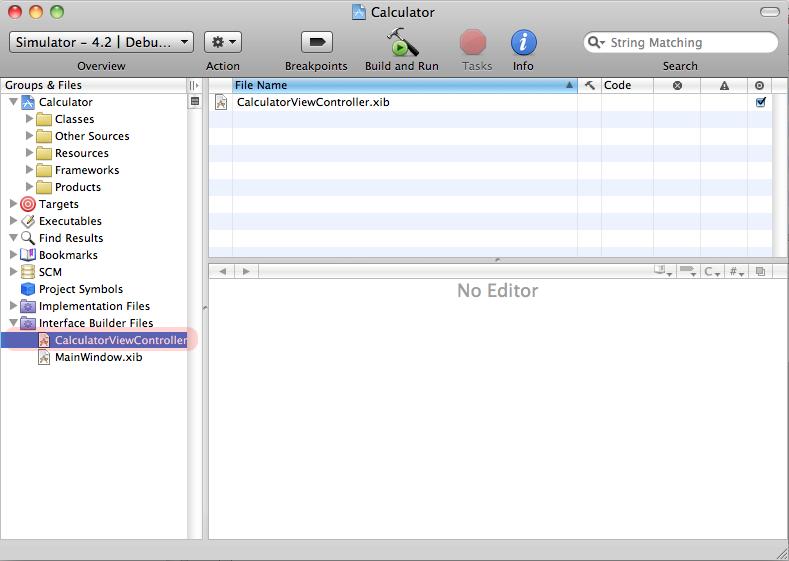
Task: Click the Code column header
Action: (627, 86)
